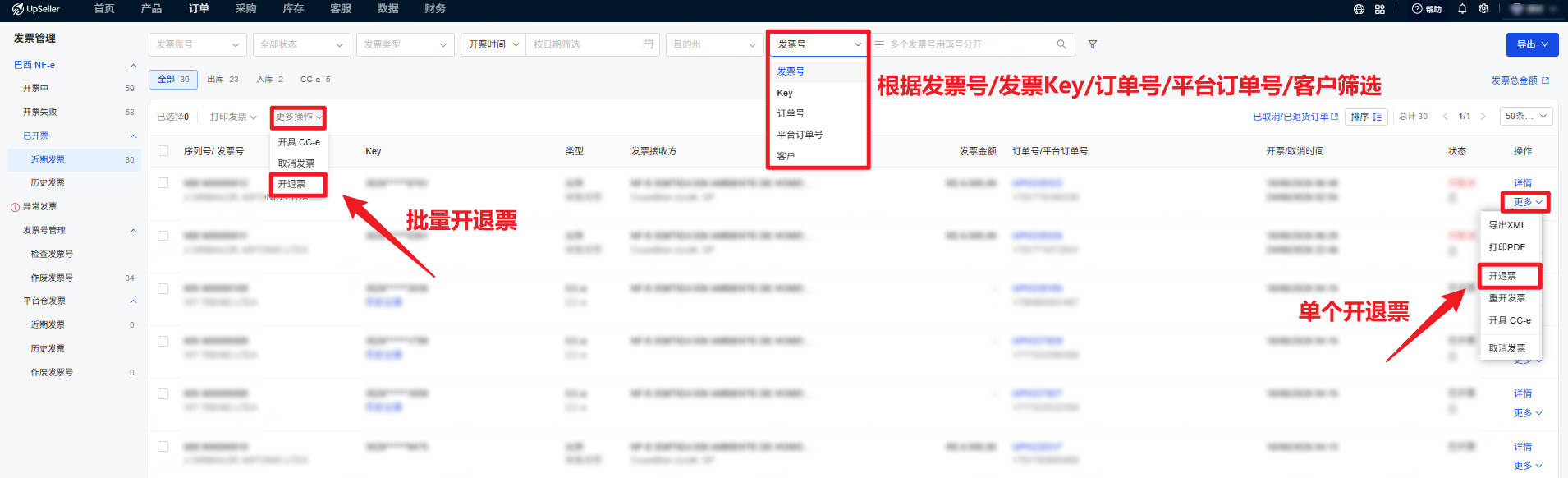Viewport: 1568px width, 478px height.
Task: Click external-link icon beside 发票总金额
Action: pos(1546,80)
